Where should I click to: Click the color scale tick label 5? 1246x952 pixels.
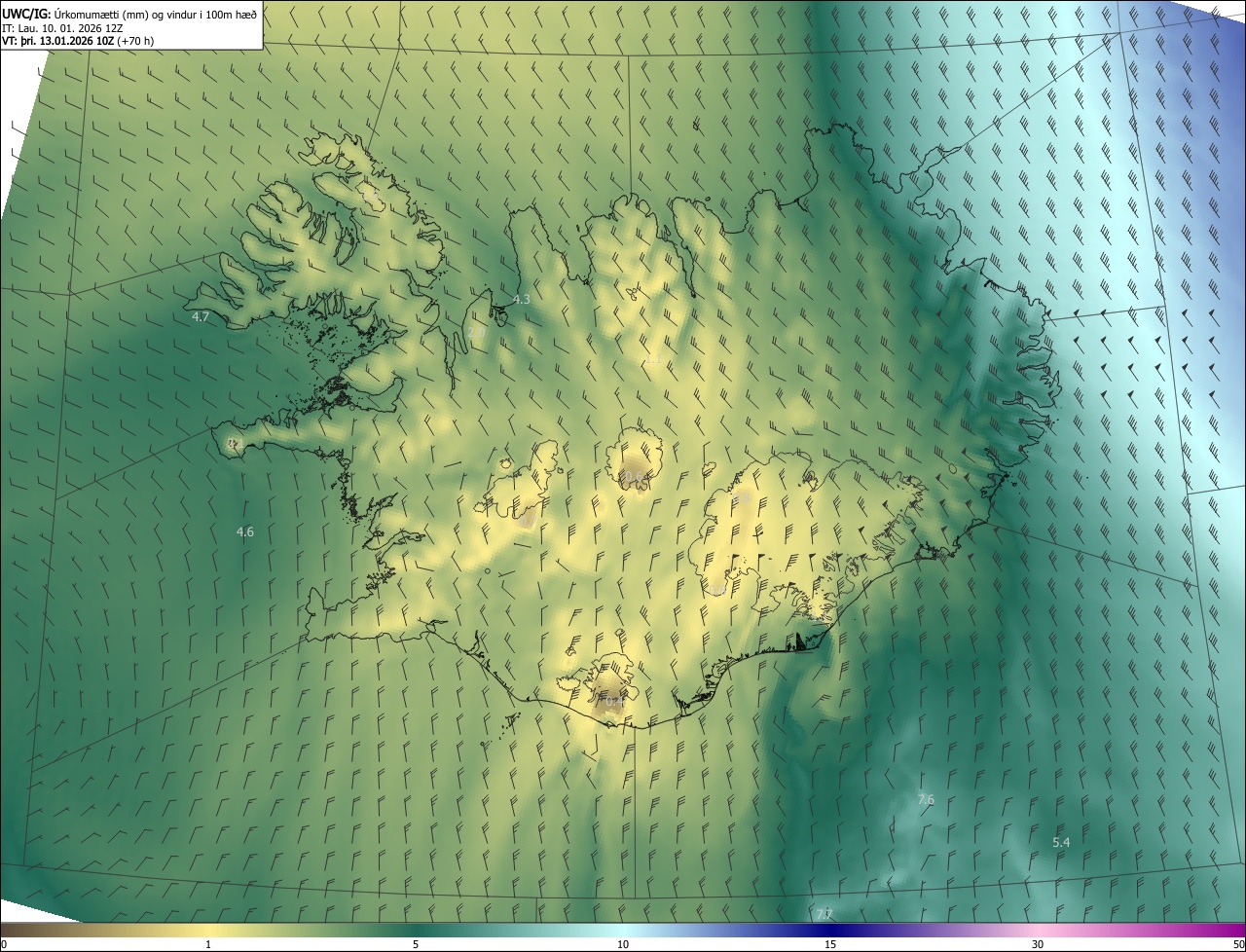click(x=416, y=944)
